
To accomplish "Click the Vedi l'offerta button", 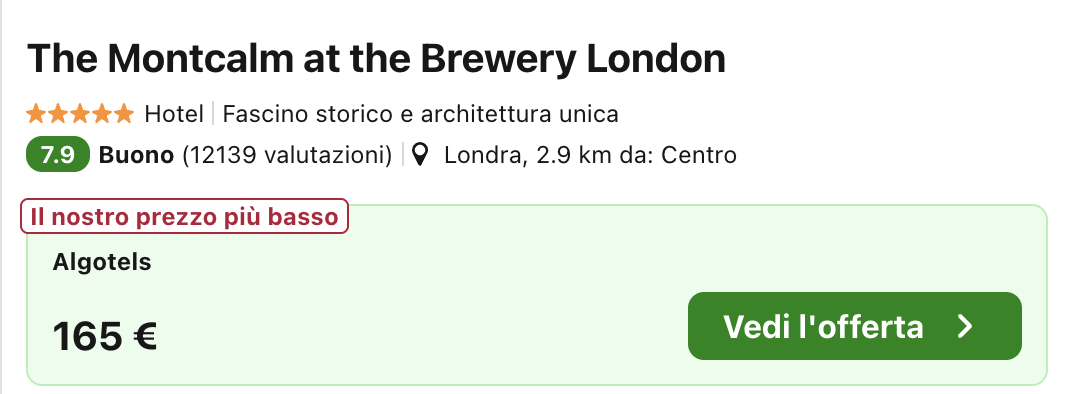I will [854, 326].
